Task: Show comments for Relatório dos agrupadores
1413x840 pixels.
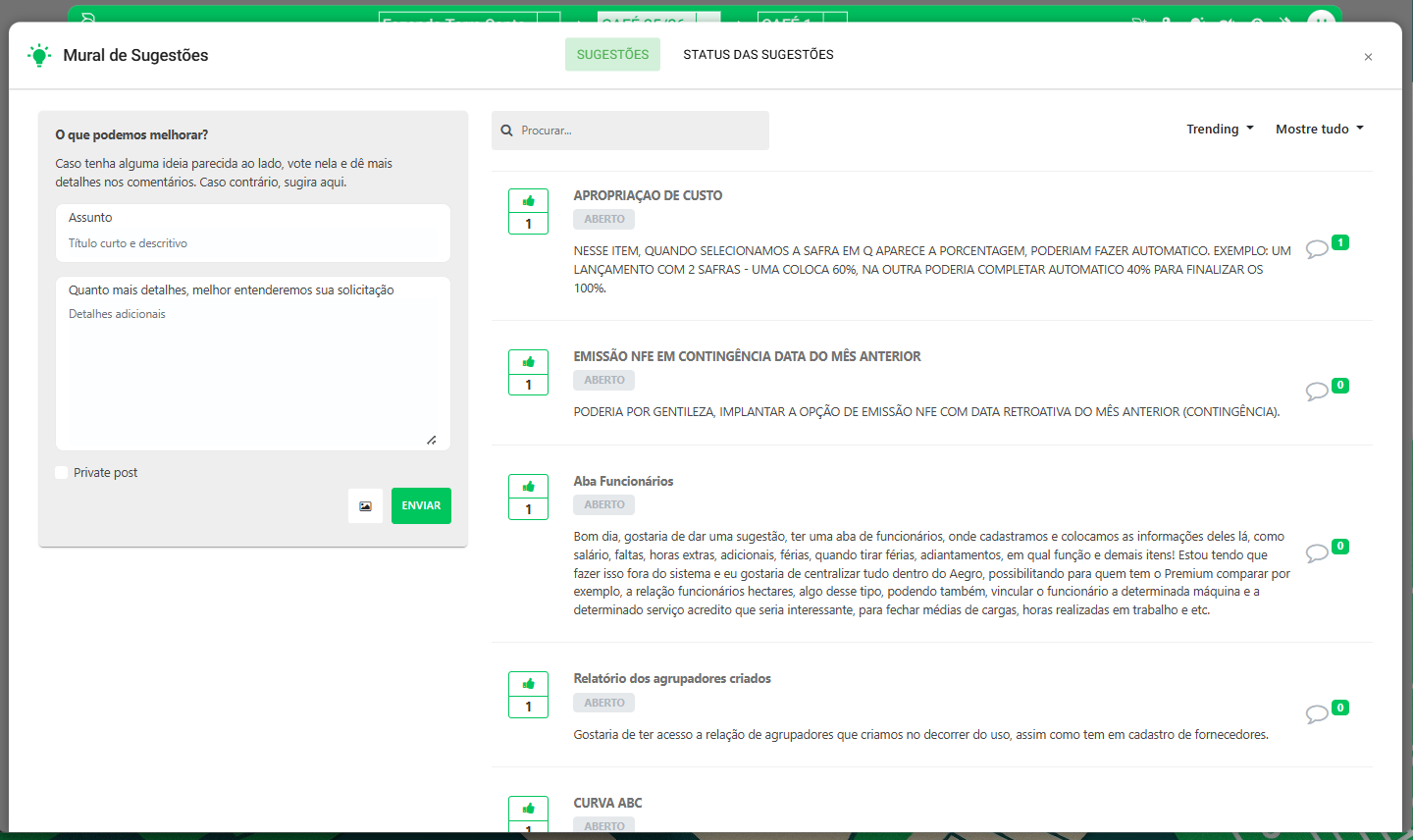Action: (x=1317, y=714)
